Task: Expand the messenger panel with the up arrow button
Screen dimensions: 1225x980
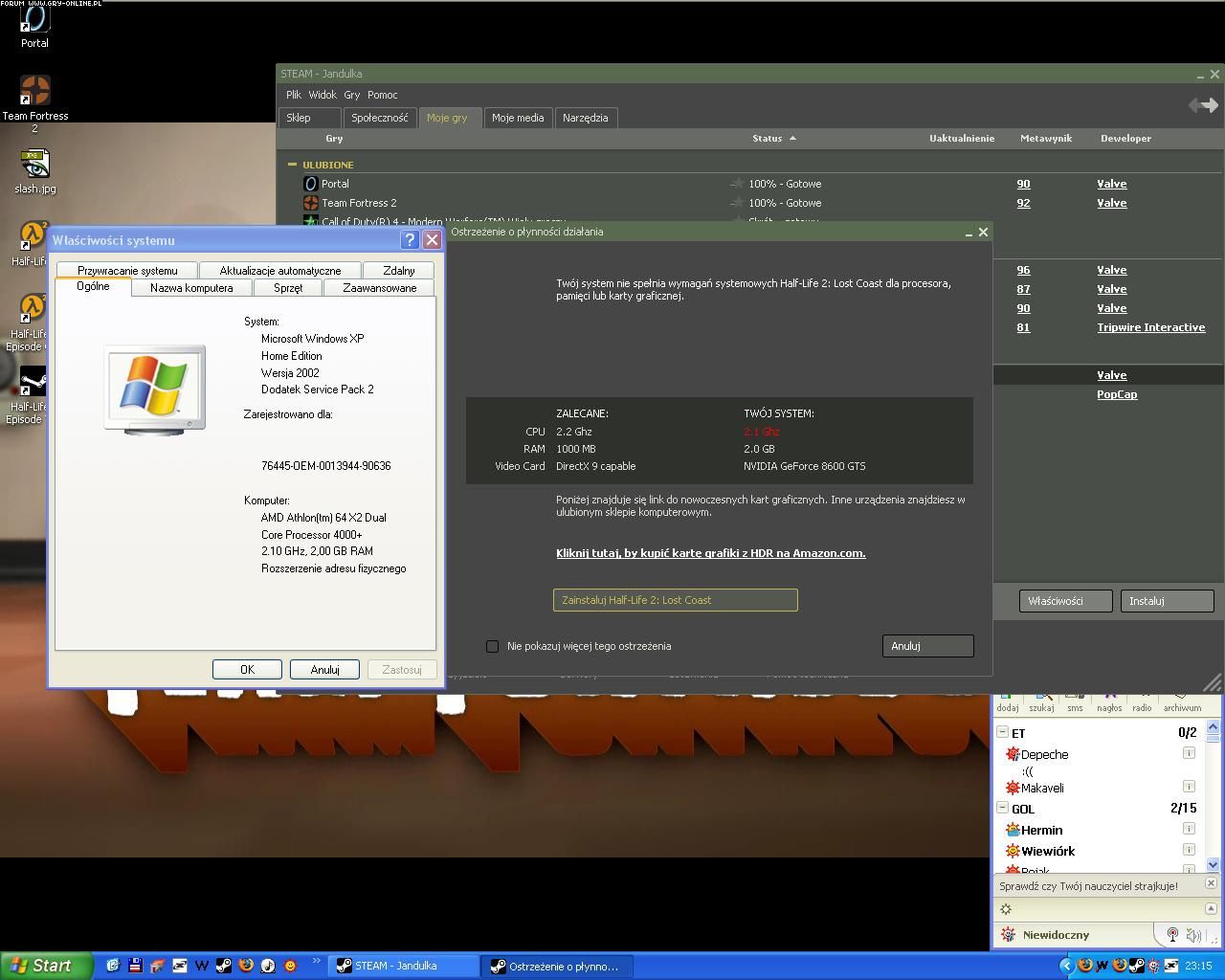Action: tap(1211, 908)
